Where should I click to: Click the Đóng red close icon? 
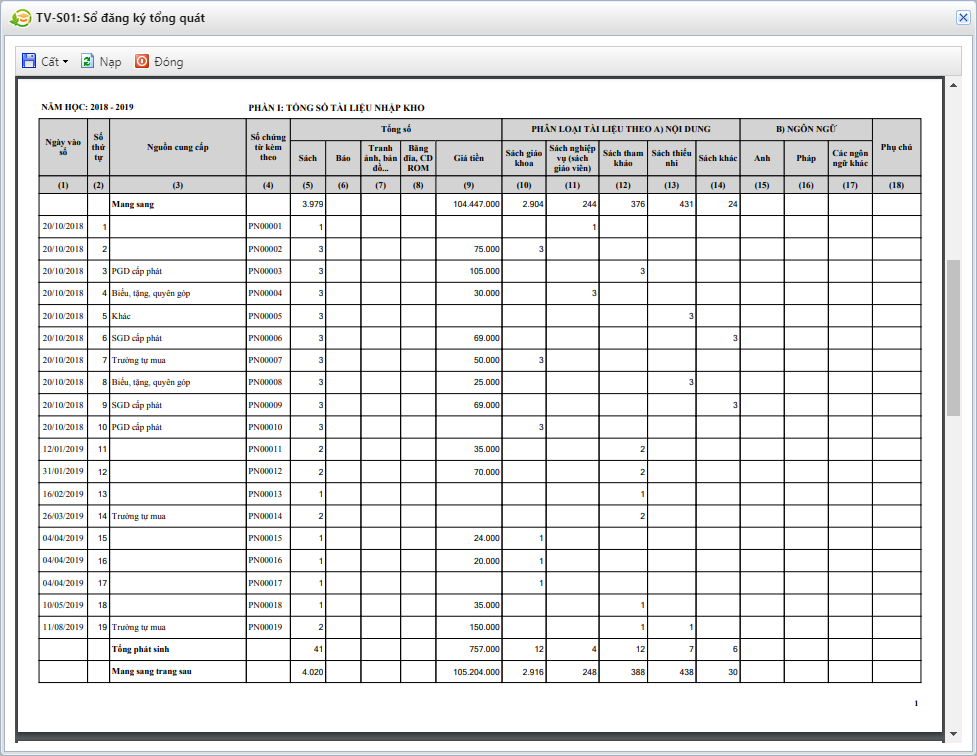point(142,60)
